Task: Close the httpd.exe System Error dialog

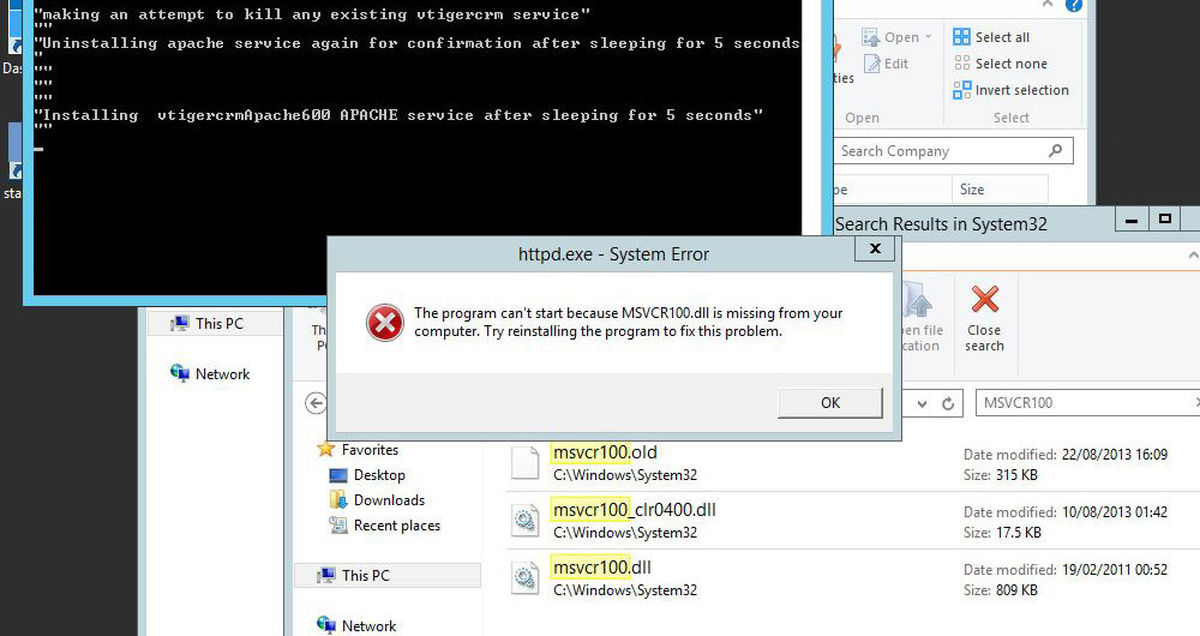Action: click(875, 249)
